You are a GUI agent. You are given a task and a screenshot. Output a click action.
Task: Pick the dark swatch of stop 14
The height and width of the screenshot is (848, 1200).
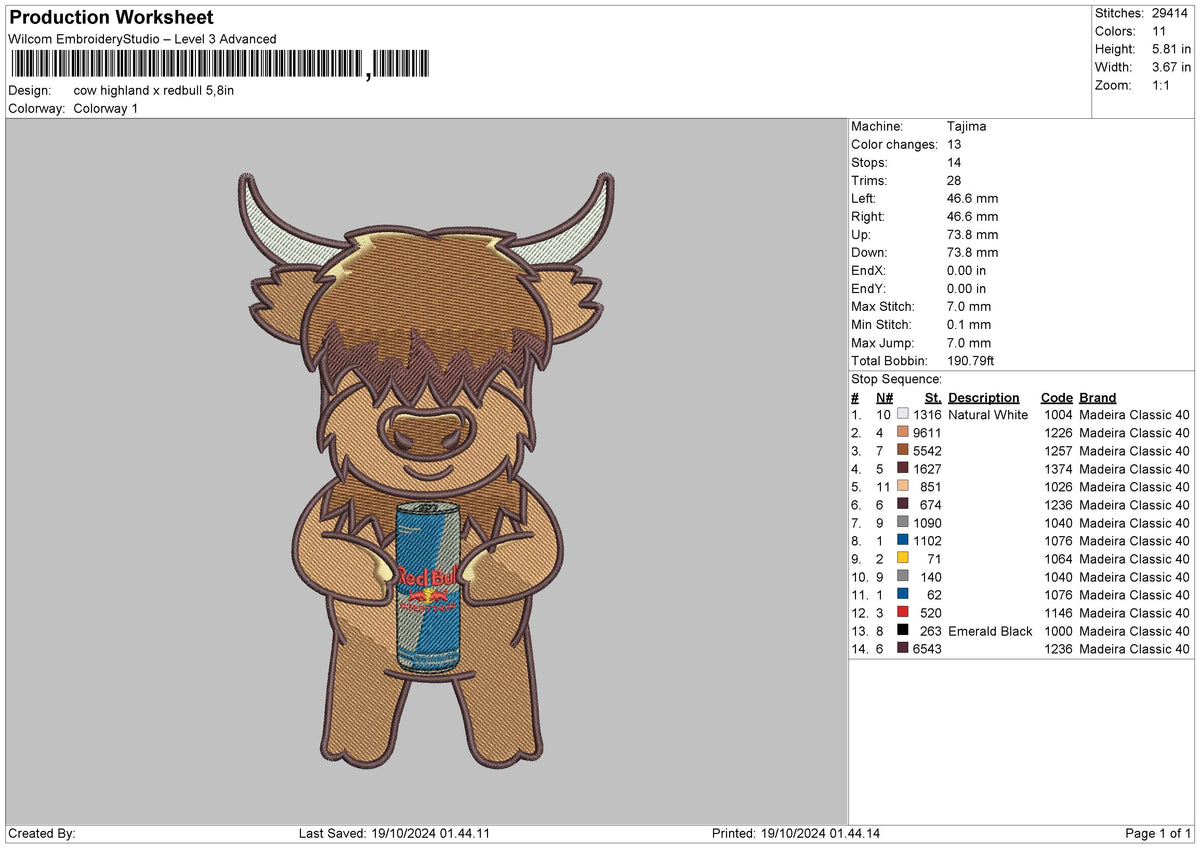(x=903, y=649)
